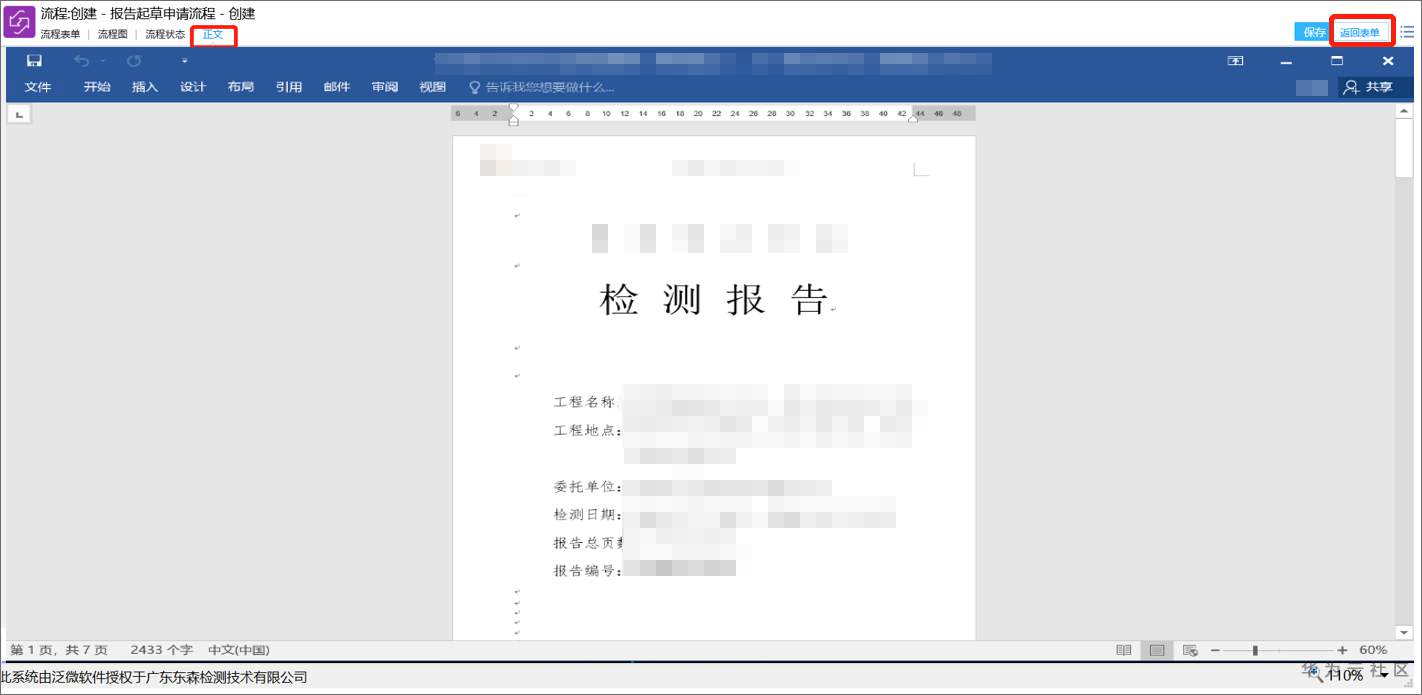
Task: Click the zoom slider handle
Action: (1255, 650)
